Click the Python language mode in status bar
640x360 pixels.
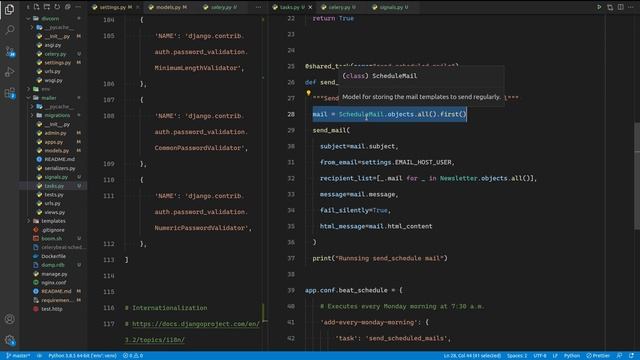click(571, 356)
